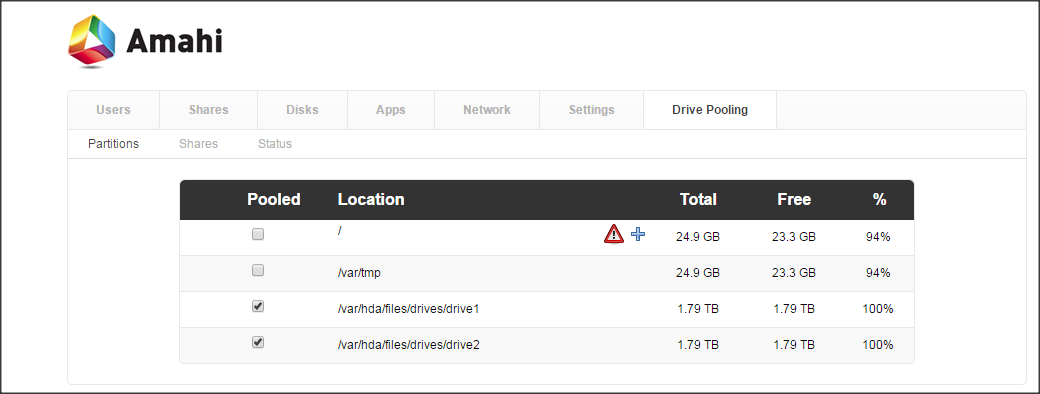1040x394 pixels.
Task: Open the Status sub-tab
Action: point(275,144)
